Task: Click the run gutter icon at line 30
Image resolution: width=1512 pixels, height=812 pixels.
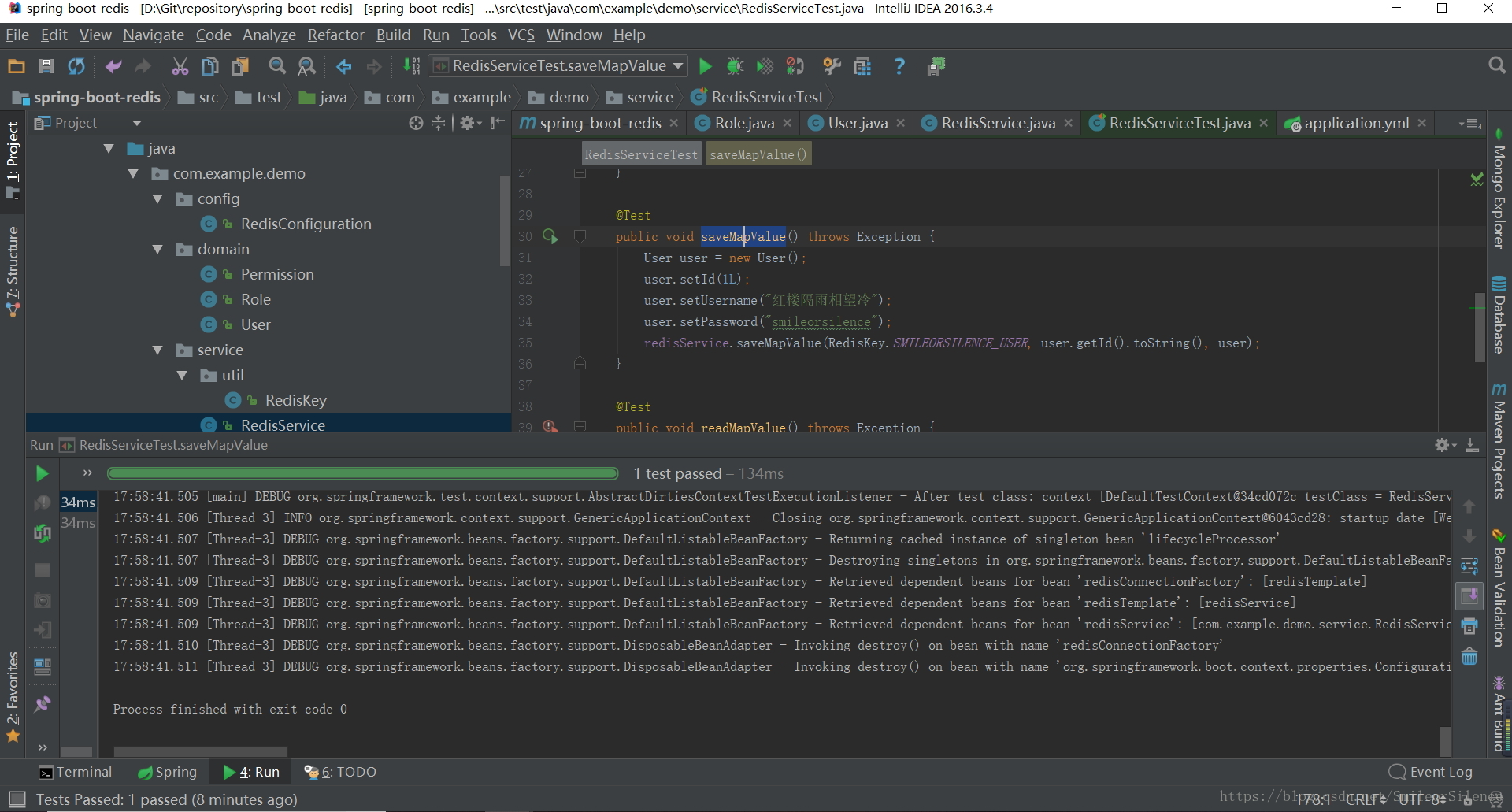Action: 550,236
